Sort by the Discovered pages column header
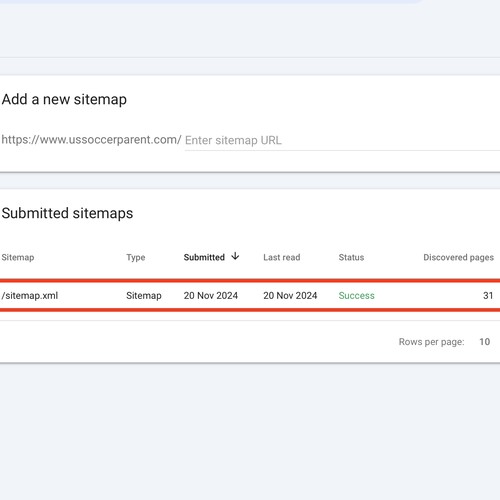The height and width of the screenshot is (500, 500). pyautogui.click(x=459, y=257)
